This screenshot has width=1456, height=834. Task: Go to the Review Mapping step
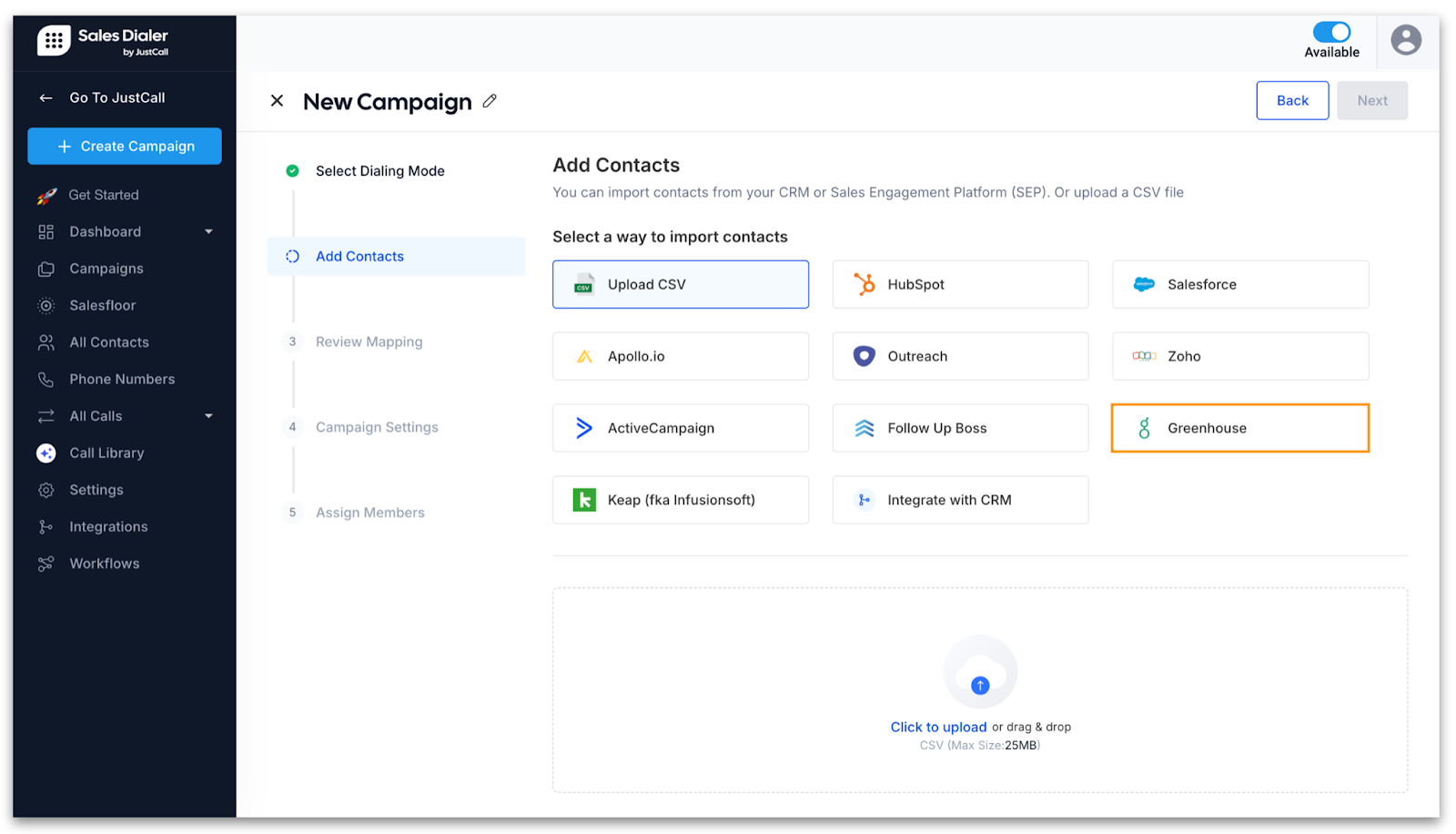[x=369, y=342]
